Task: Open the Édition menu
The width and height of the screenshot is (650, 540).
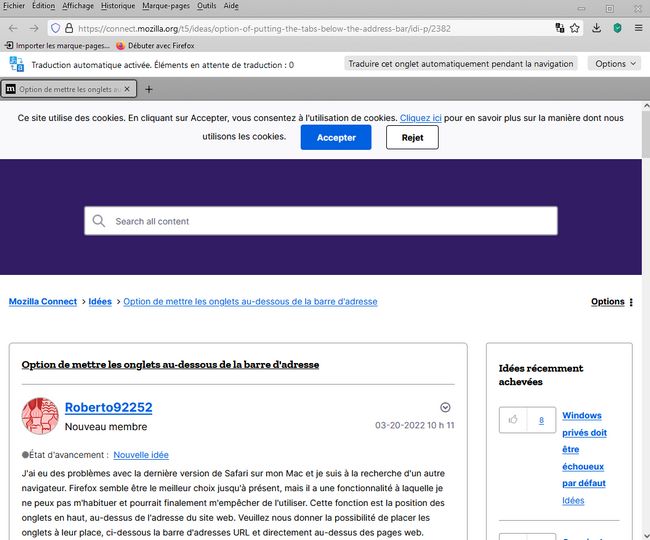Action: (x=44, y=6)
